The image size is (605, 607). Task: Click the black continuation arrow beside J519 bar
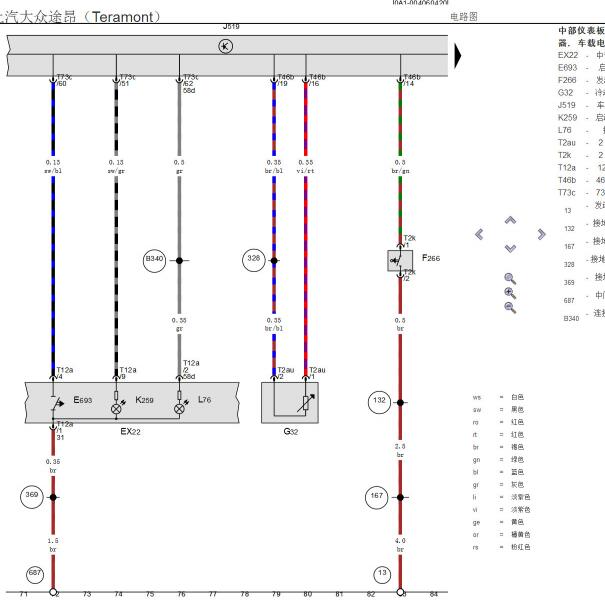[458, 56]
